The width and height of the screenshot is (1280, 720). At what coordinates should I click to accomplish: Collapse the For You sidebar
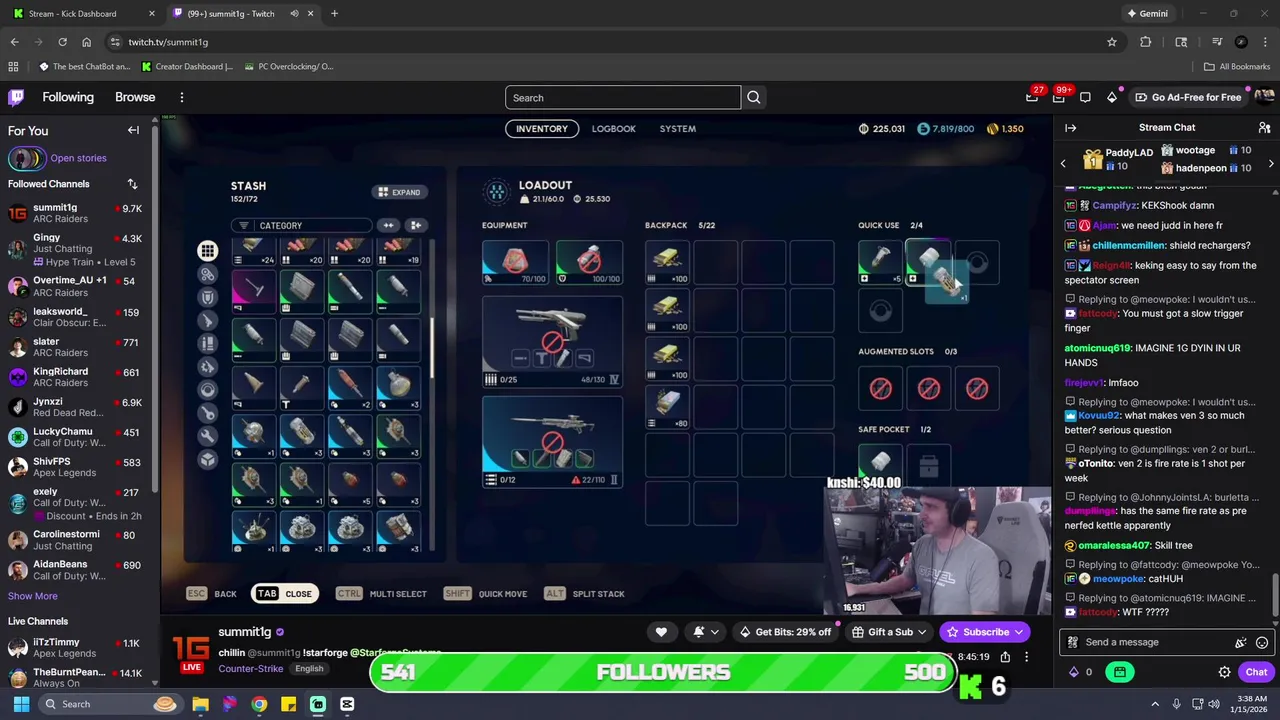(133, 130)
